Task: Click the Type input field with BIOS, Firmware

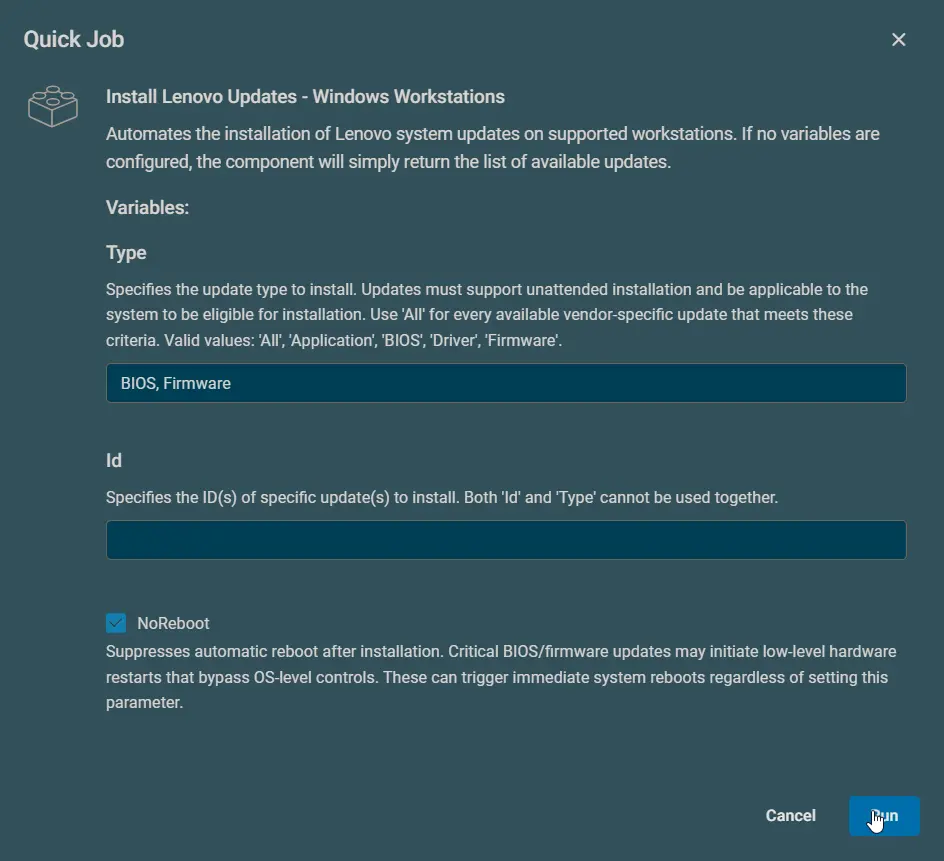Action: point(506,383)
